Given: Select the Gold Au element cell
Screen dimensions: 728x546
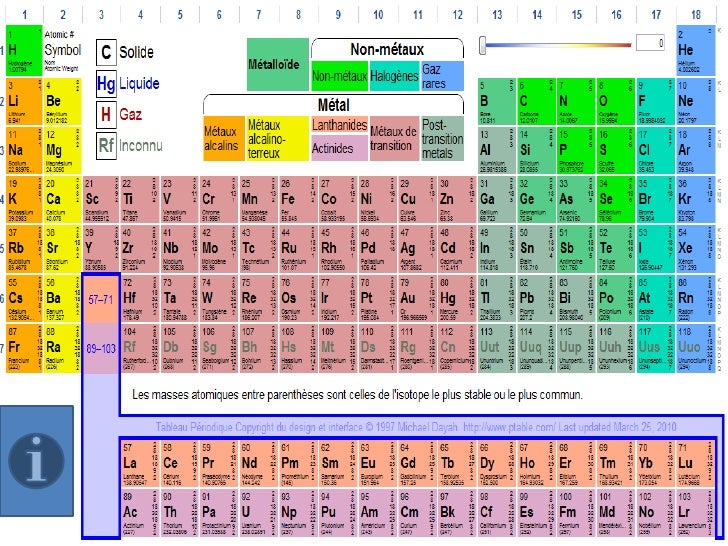Looking at the screenshot, I should point(417,299).
